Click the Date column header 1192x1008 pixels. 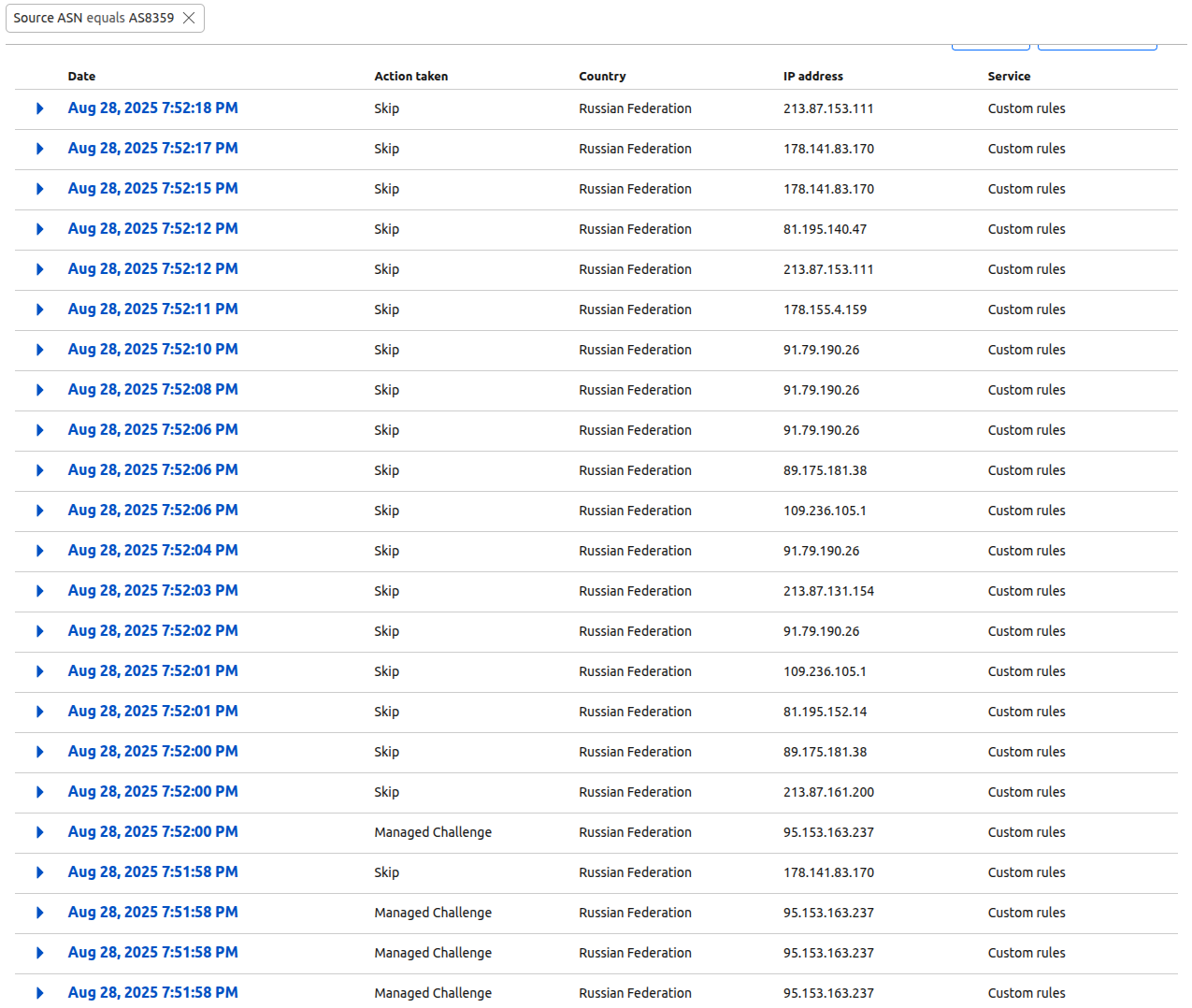tap(81, 77)
